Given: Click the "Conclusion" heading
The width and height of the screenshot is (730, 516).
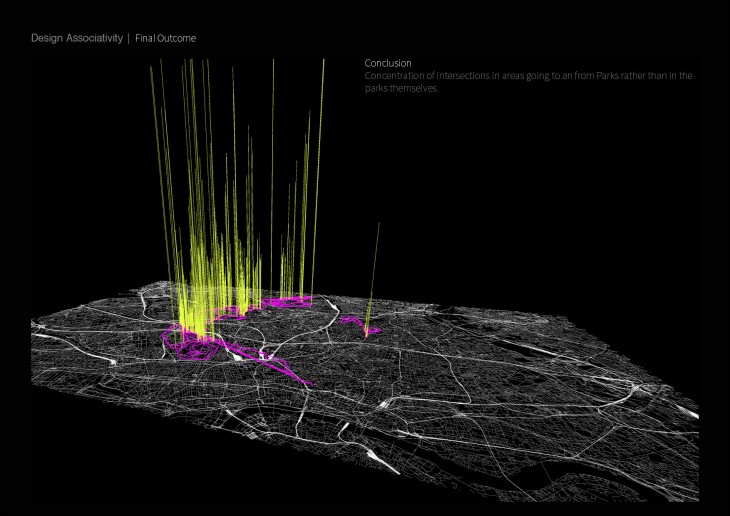Looking at the screenshot, I should [x=388, y=63].
